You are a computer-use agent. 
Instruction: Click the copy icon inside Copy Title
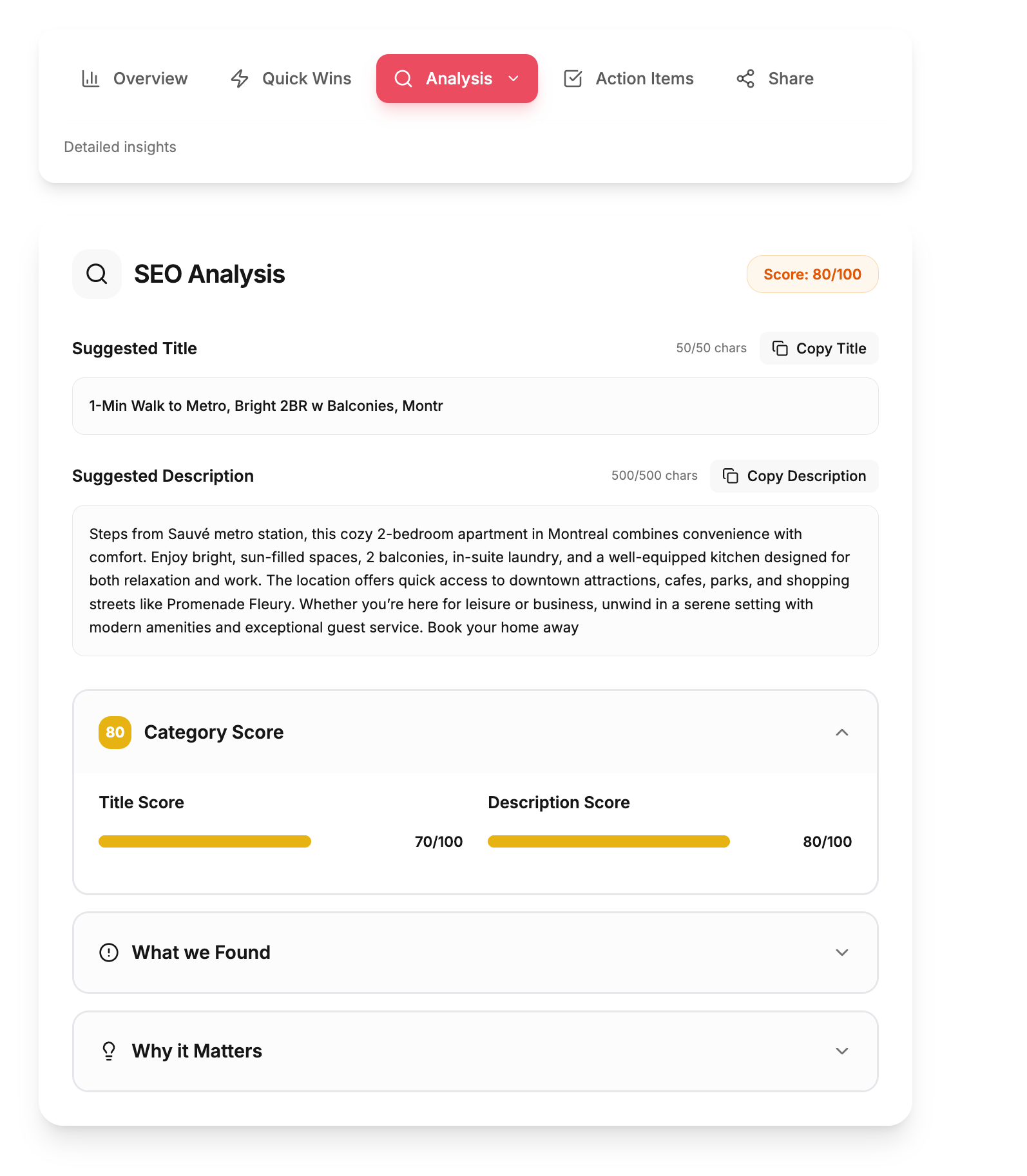pos(780,348)
